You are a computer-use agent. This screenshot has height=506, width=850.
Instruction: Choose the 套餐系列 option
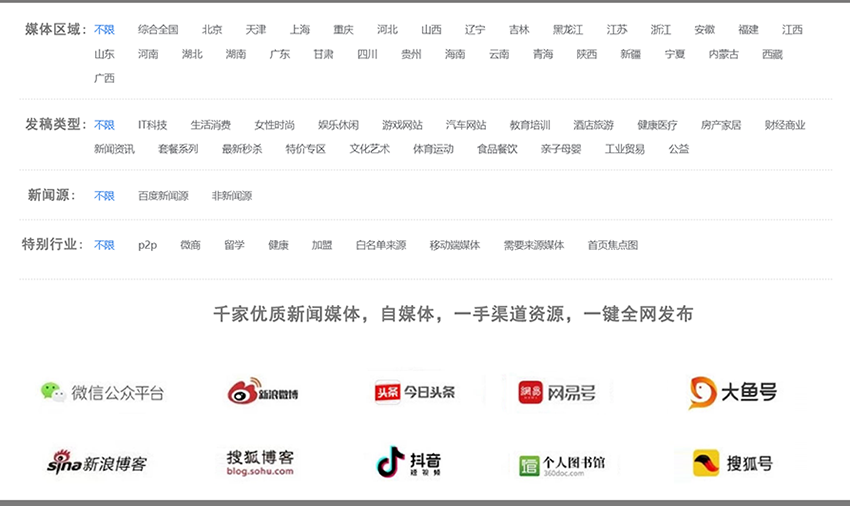point(178,149)
